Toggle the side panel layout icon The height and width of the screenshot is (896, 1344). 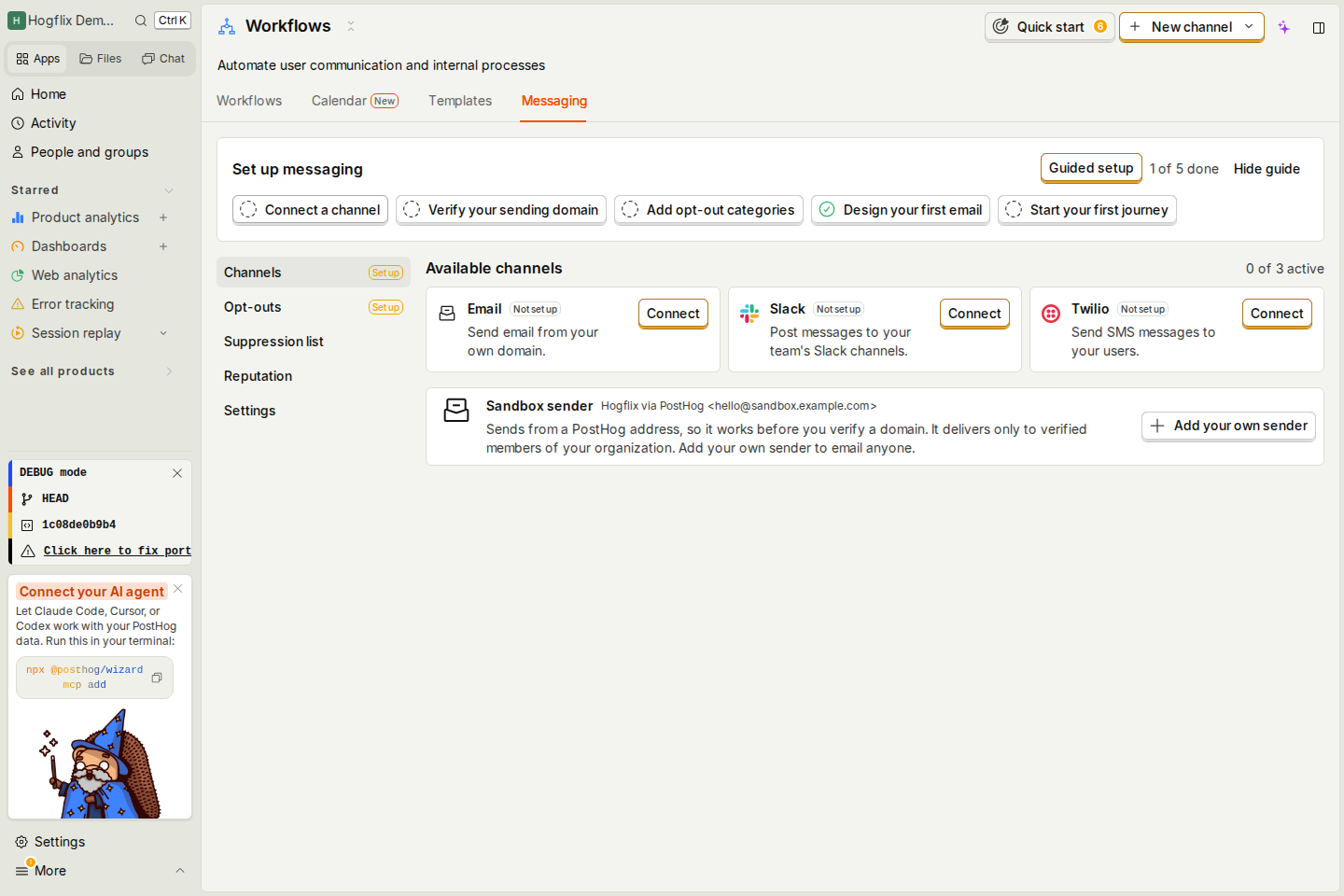click(x=1319, y=28)
